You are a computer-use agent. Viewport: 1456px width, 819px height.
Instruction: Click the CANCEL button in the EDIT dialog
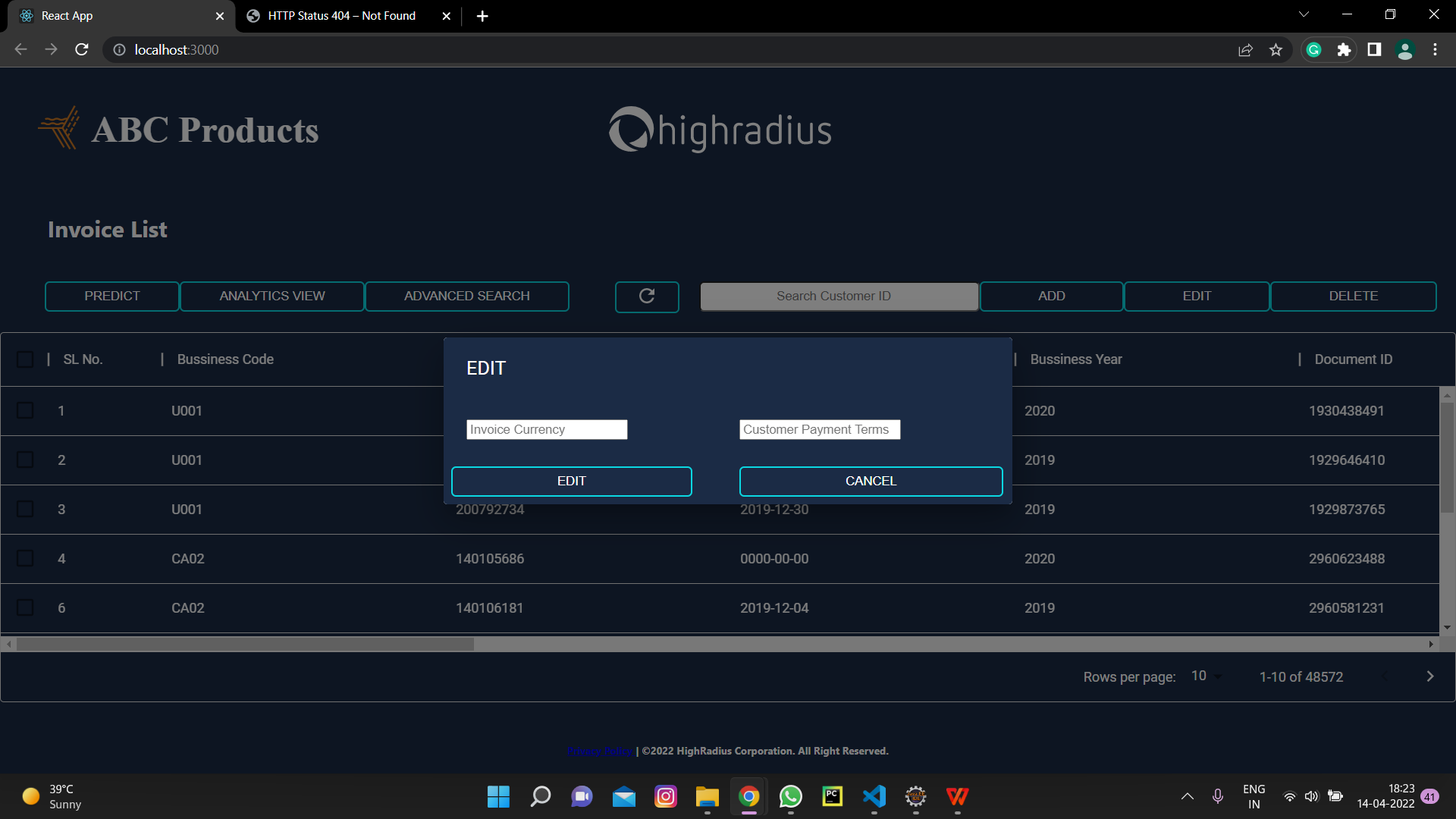click(x=870, y=481)
